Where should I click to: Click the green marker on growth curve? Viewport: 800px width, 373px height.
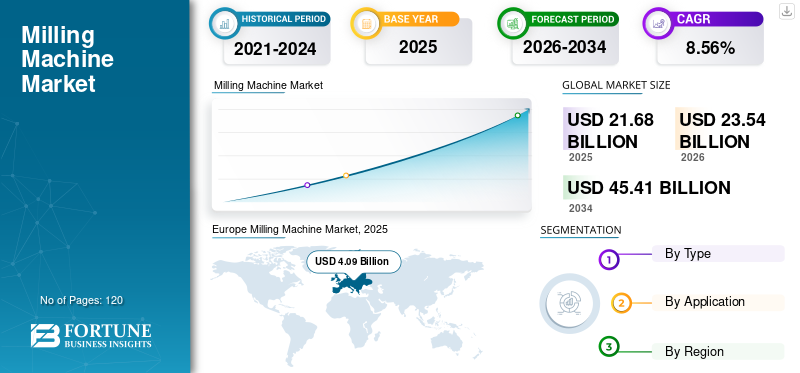point(517,115)
